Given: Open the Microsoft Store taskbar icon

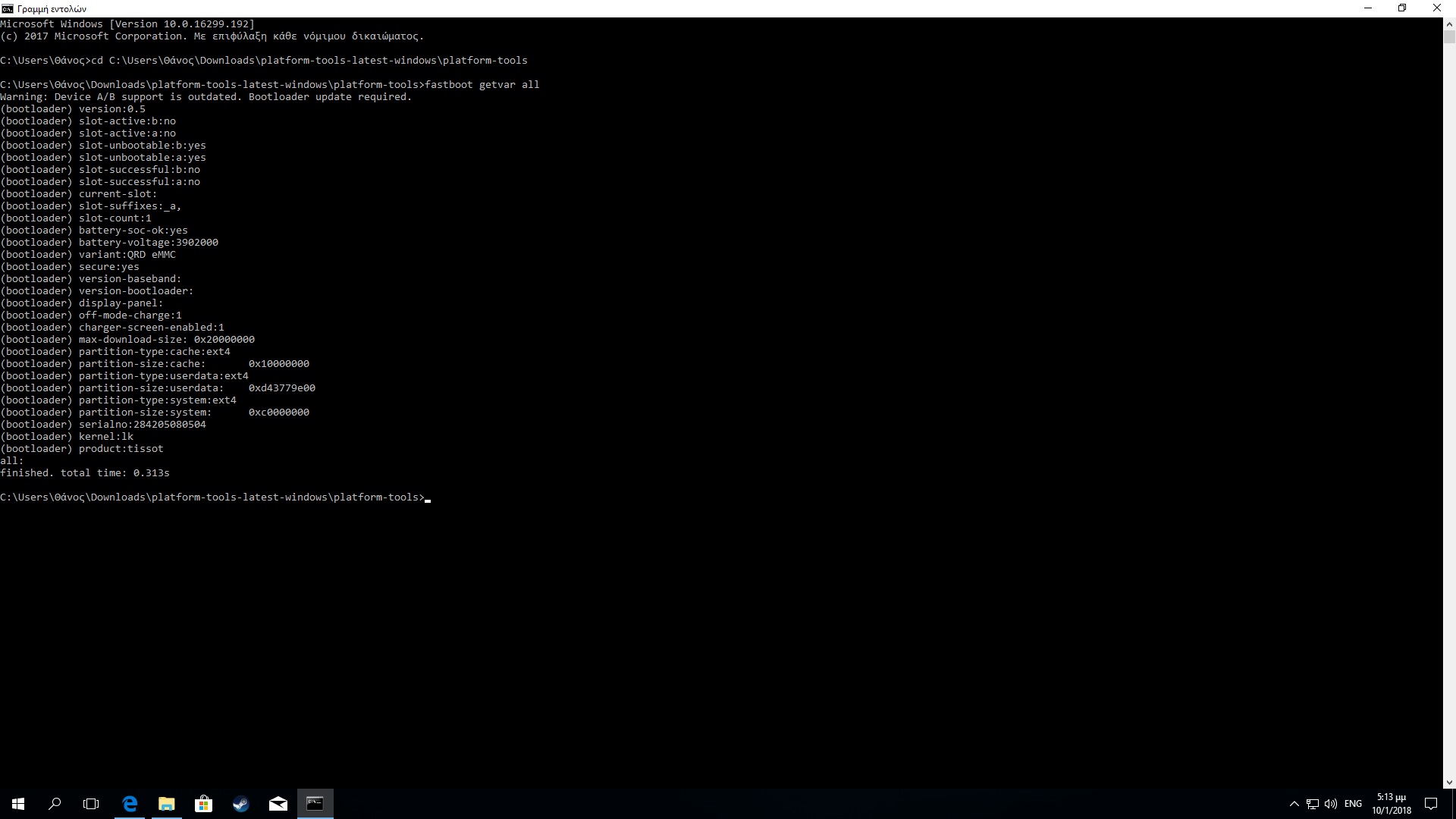Looking at the screenshot, I should click(203, 804).
